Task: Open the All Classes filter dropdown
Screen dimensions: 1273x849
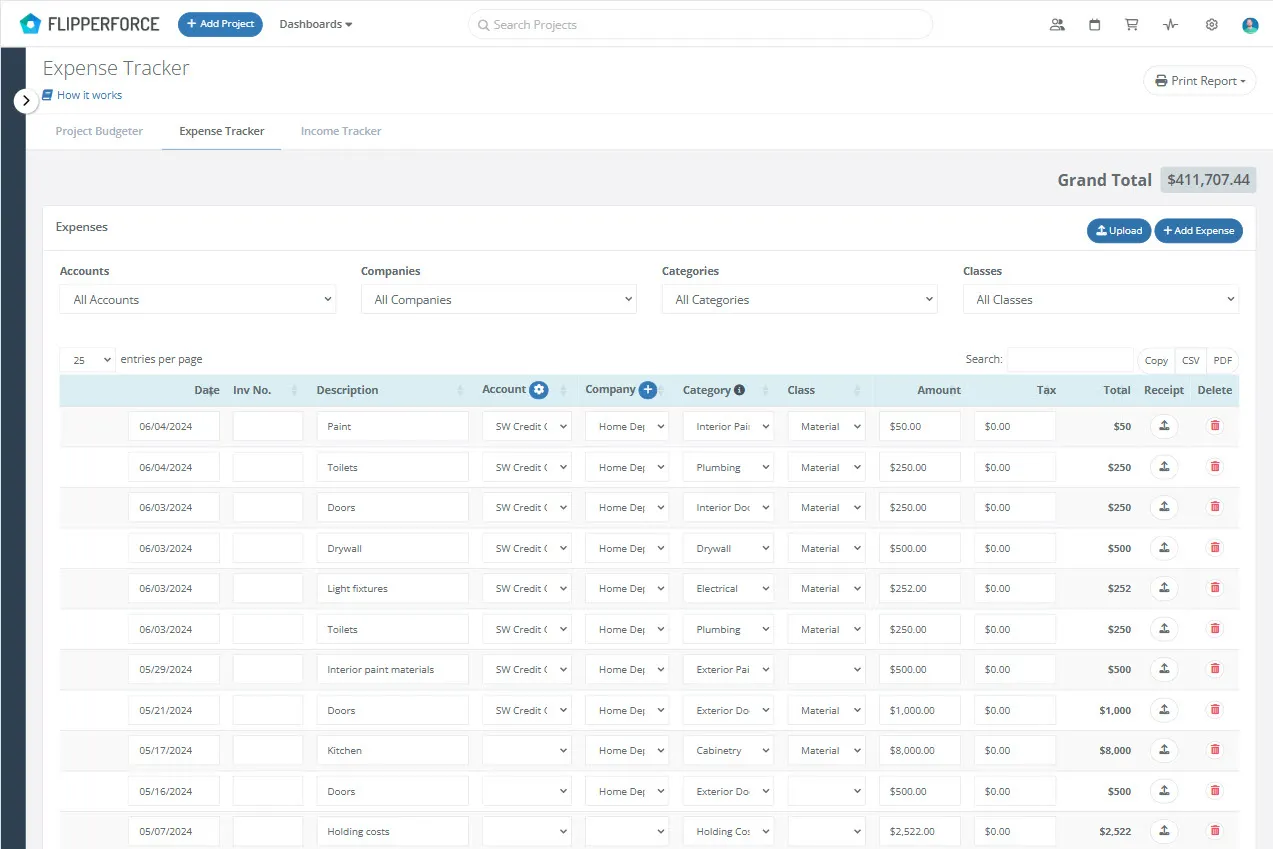Action: 1101,299
